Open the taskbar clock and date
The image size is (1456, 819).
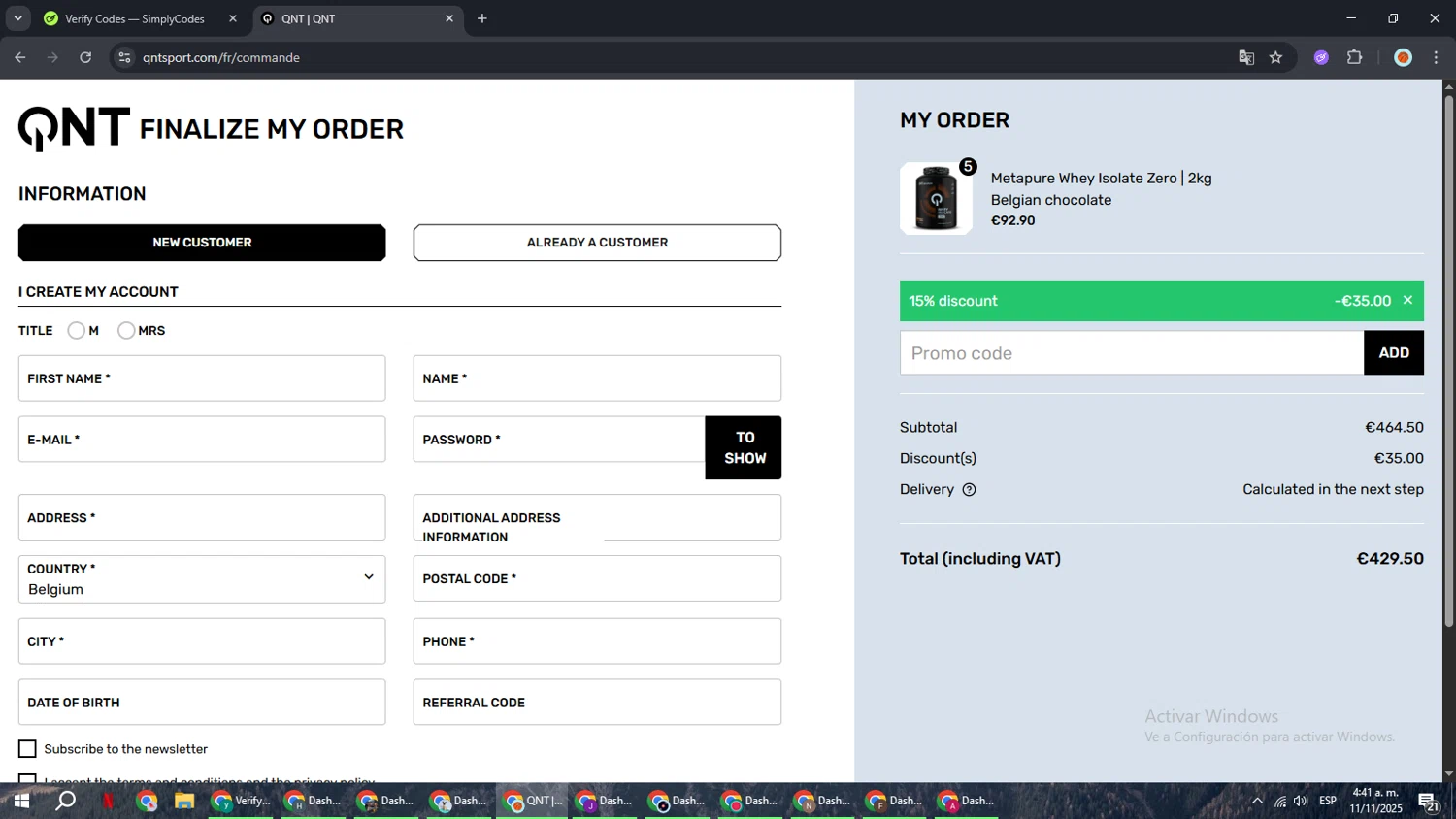click(1375, 801)
